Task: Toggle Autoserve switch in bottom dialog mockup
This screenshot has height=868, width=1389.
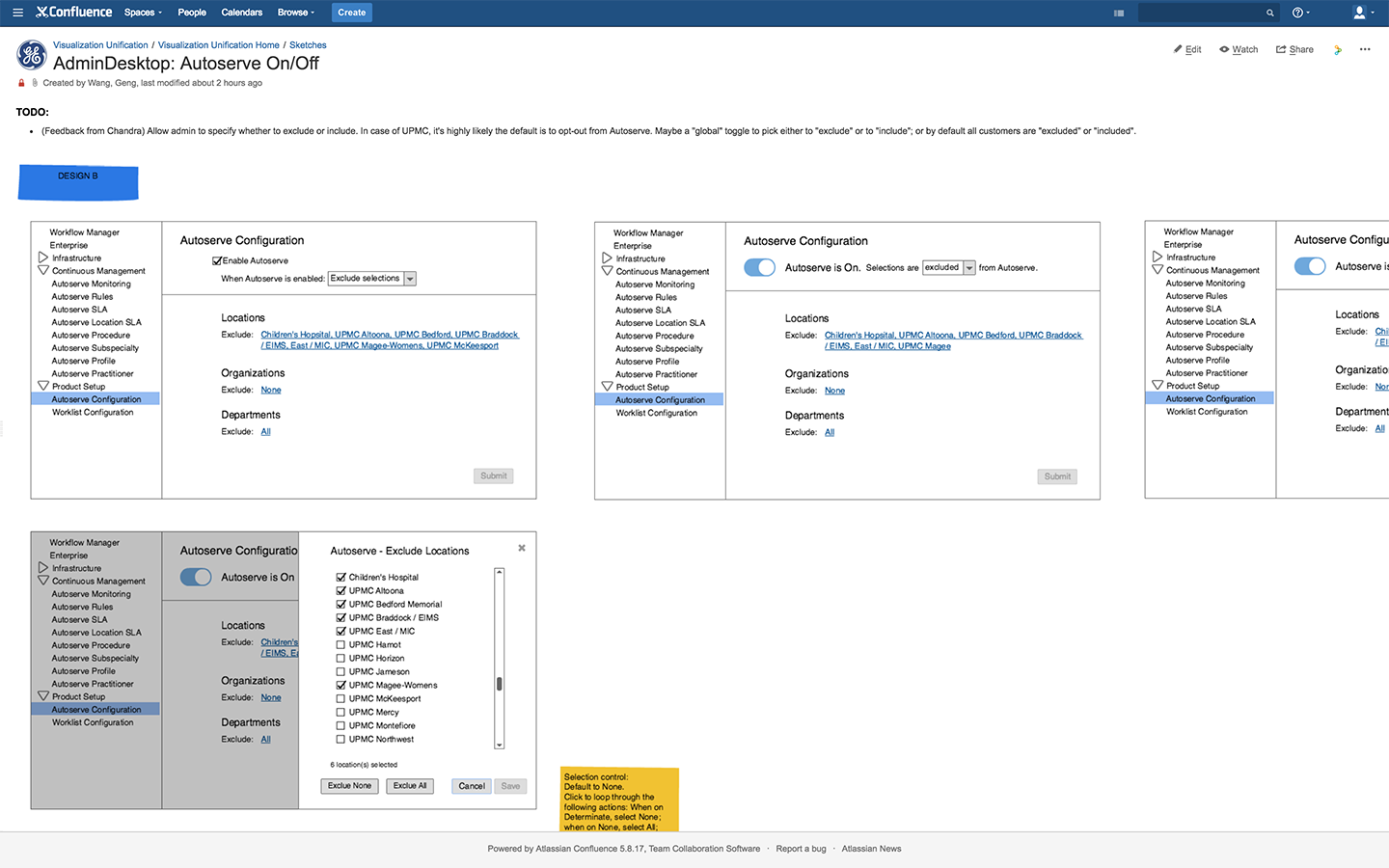Action: (x=196, y=577)
